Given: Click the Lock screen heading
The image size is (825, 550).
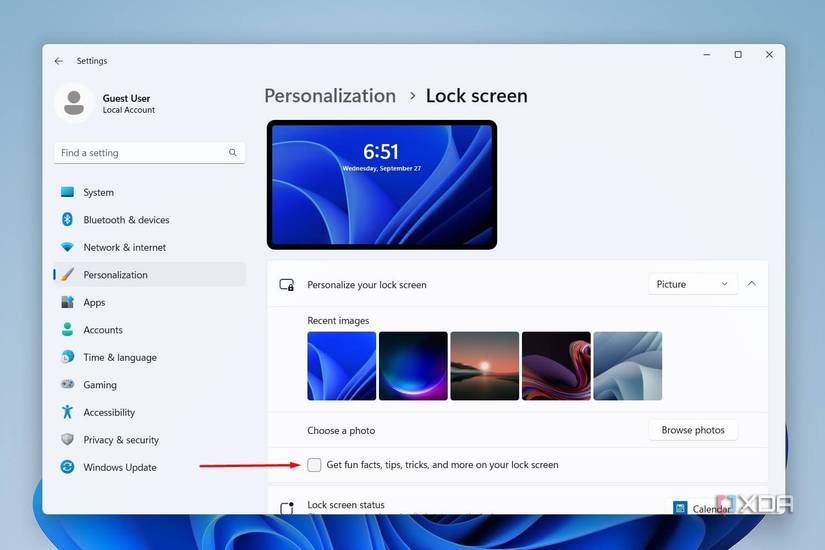Looking at the screenshot, I should pos(477,96).
